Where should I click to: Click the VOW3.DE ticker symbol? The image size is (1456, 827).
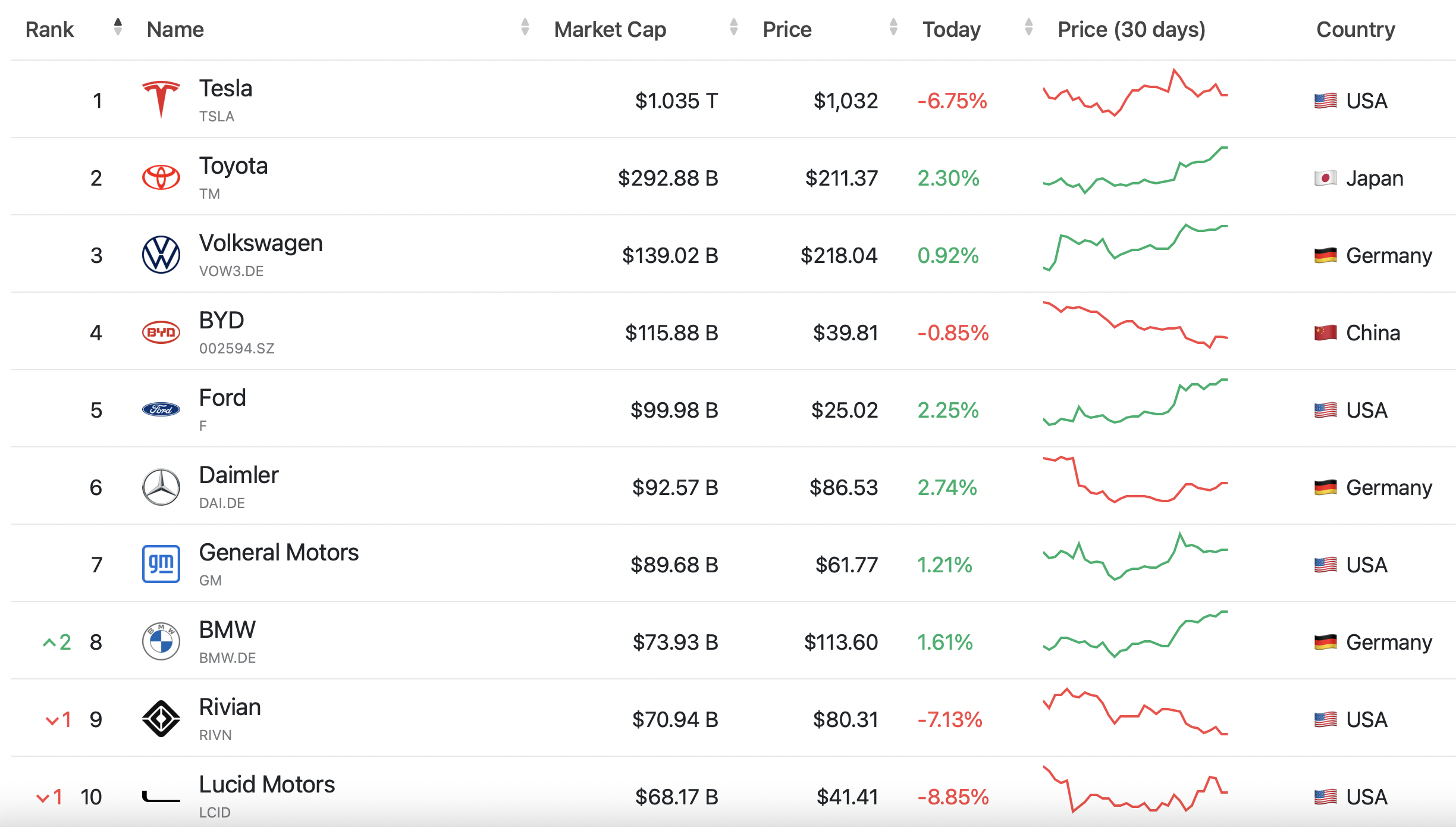coord(231,271)
